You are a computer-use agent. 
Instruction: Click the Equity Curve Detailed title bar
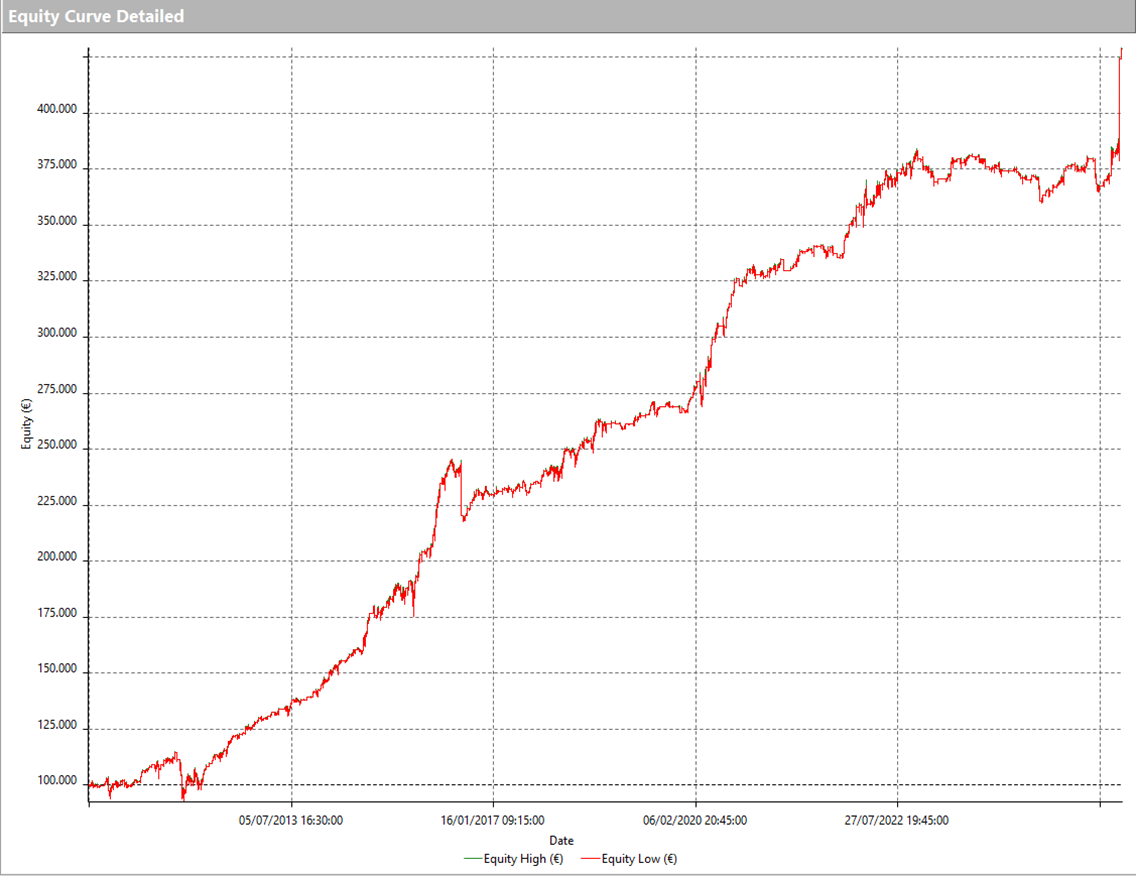pos(97,16)
